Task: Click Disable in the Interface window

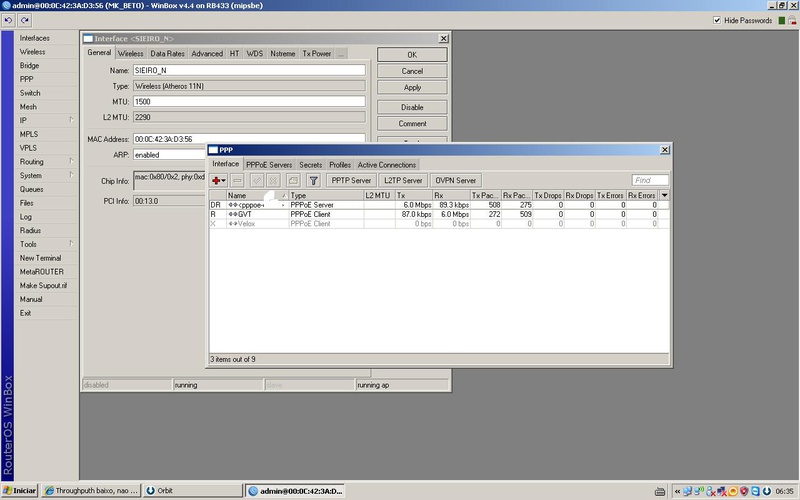Action: (412, 108)
